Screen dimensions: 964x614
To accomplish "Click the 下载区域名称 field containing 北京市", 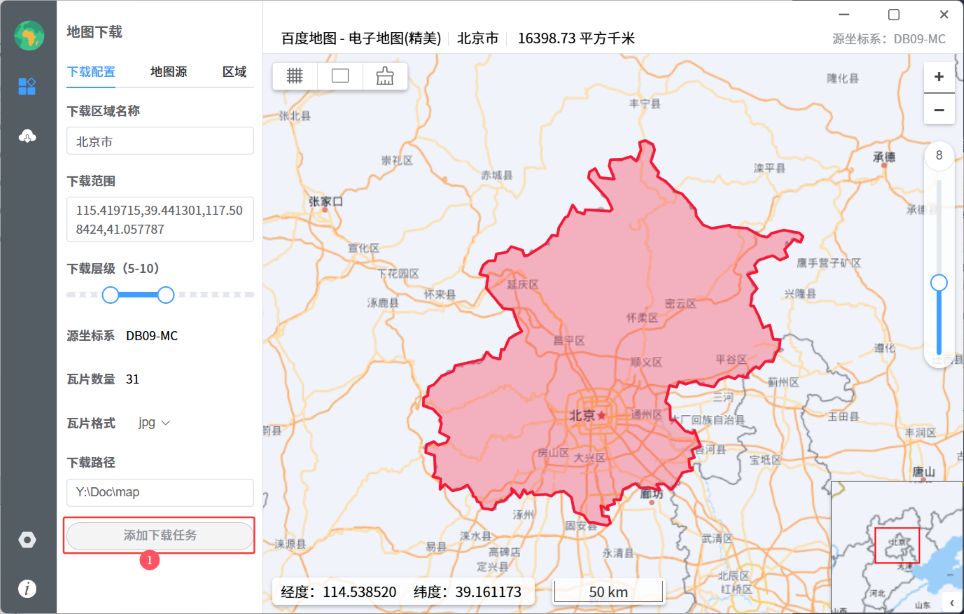I will tap(160, 142).
